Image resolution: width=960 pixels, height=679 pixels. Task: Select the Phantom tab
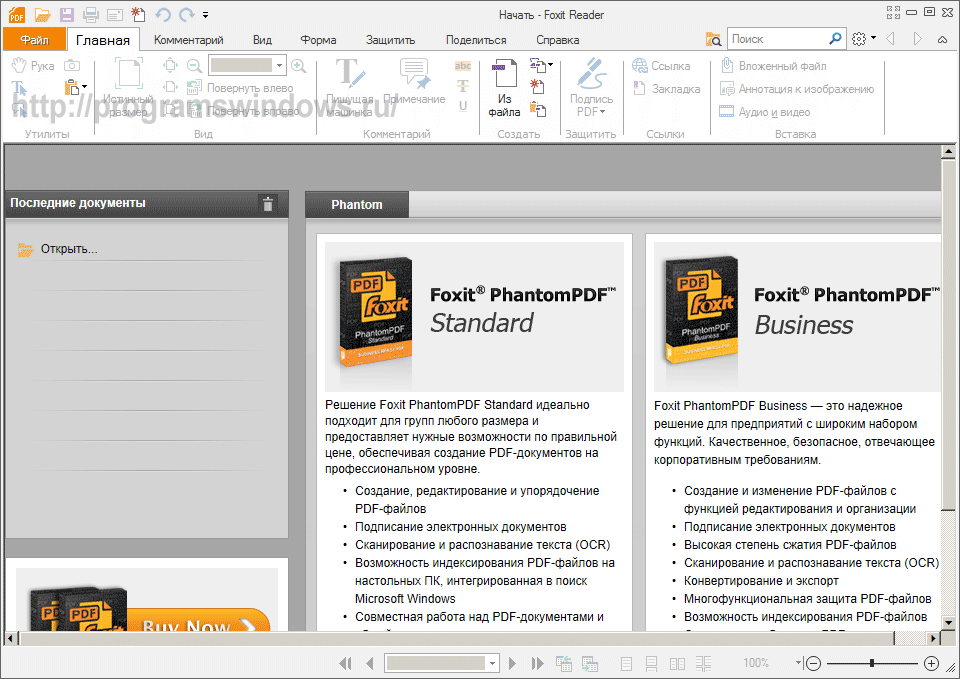coord(357,204)
